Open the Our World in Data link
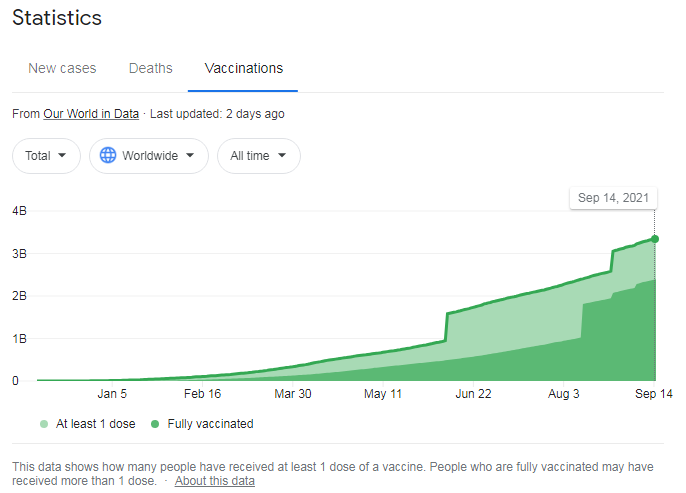The height and width of the screenshot is (493, 686). pos(91,114)
